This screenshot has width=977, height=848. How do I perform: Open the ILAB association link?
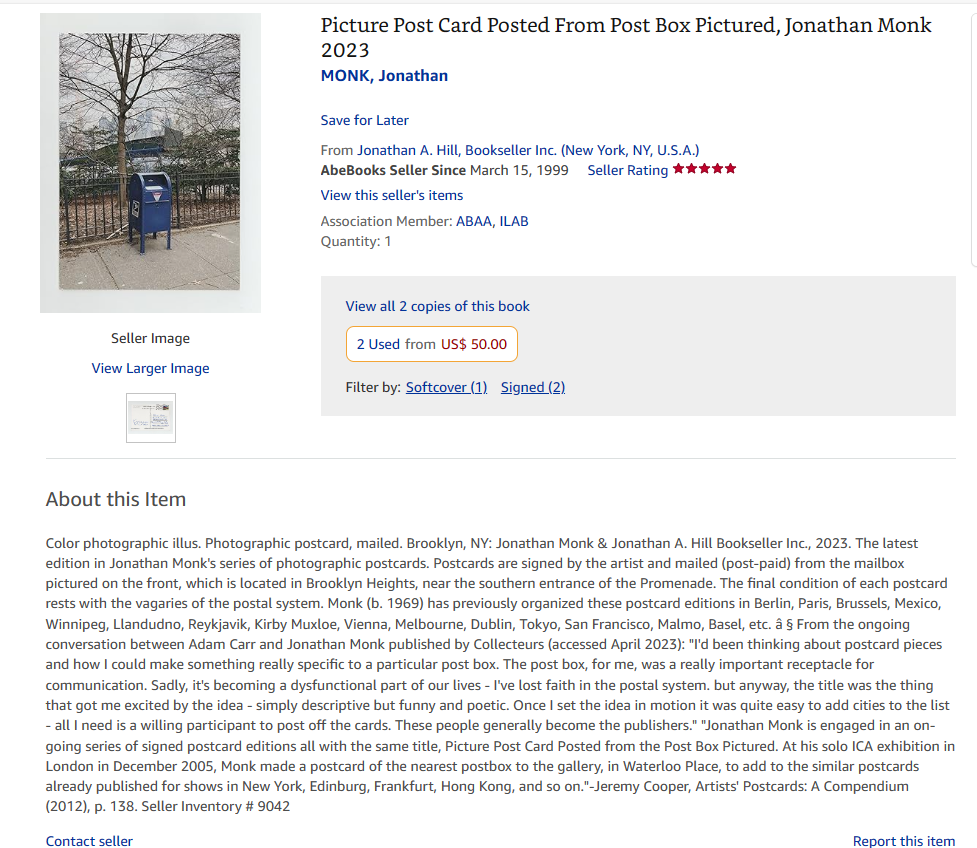point(513,221)
